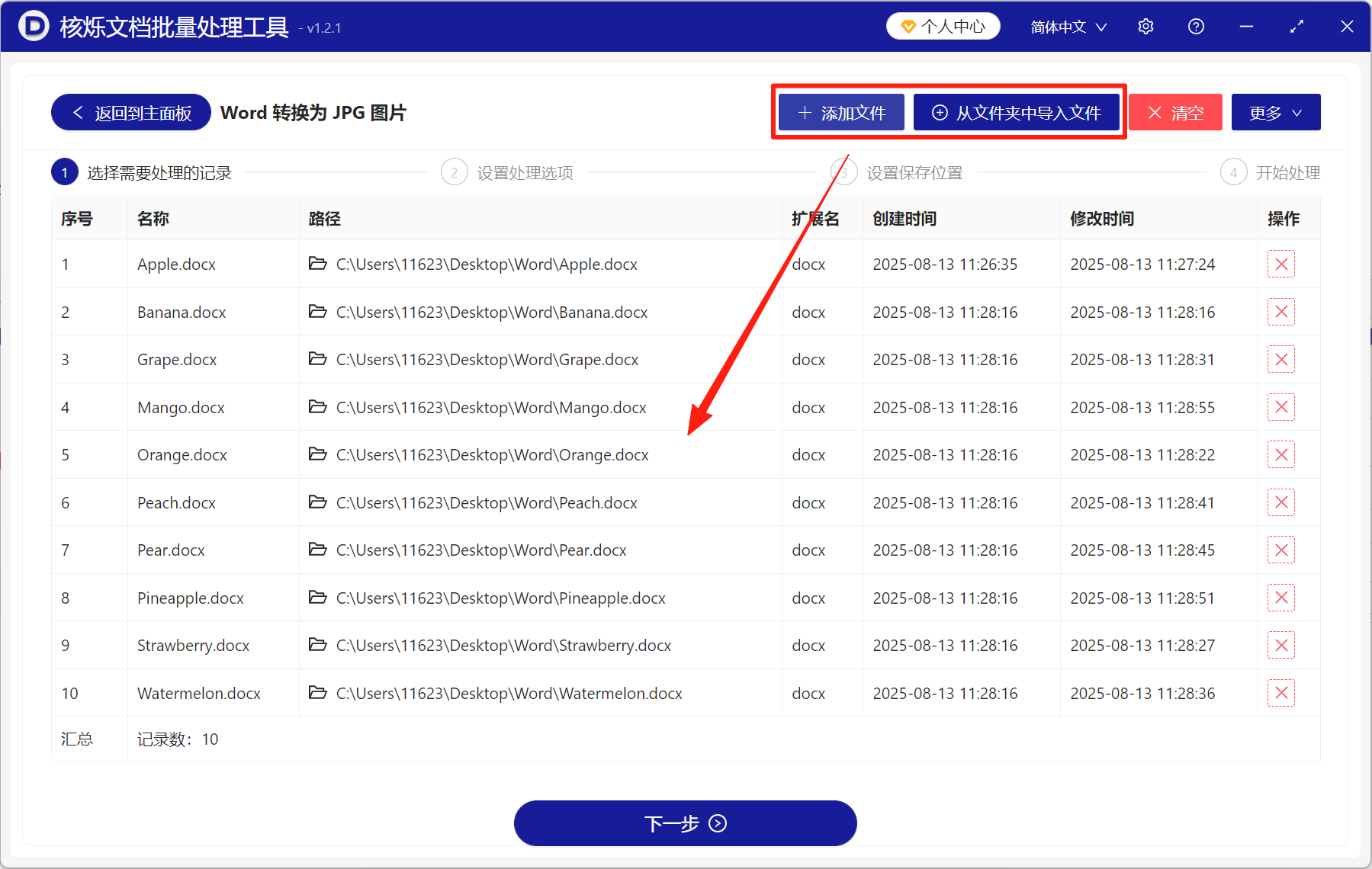Screen dimensions: 1372x869
Task: Click the 添加文件 button to add files
Action: (x=840, y=112)
